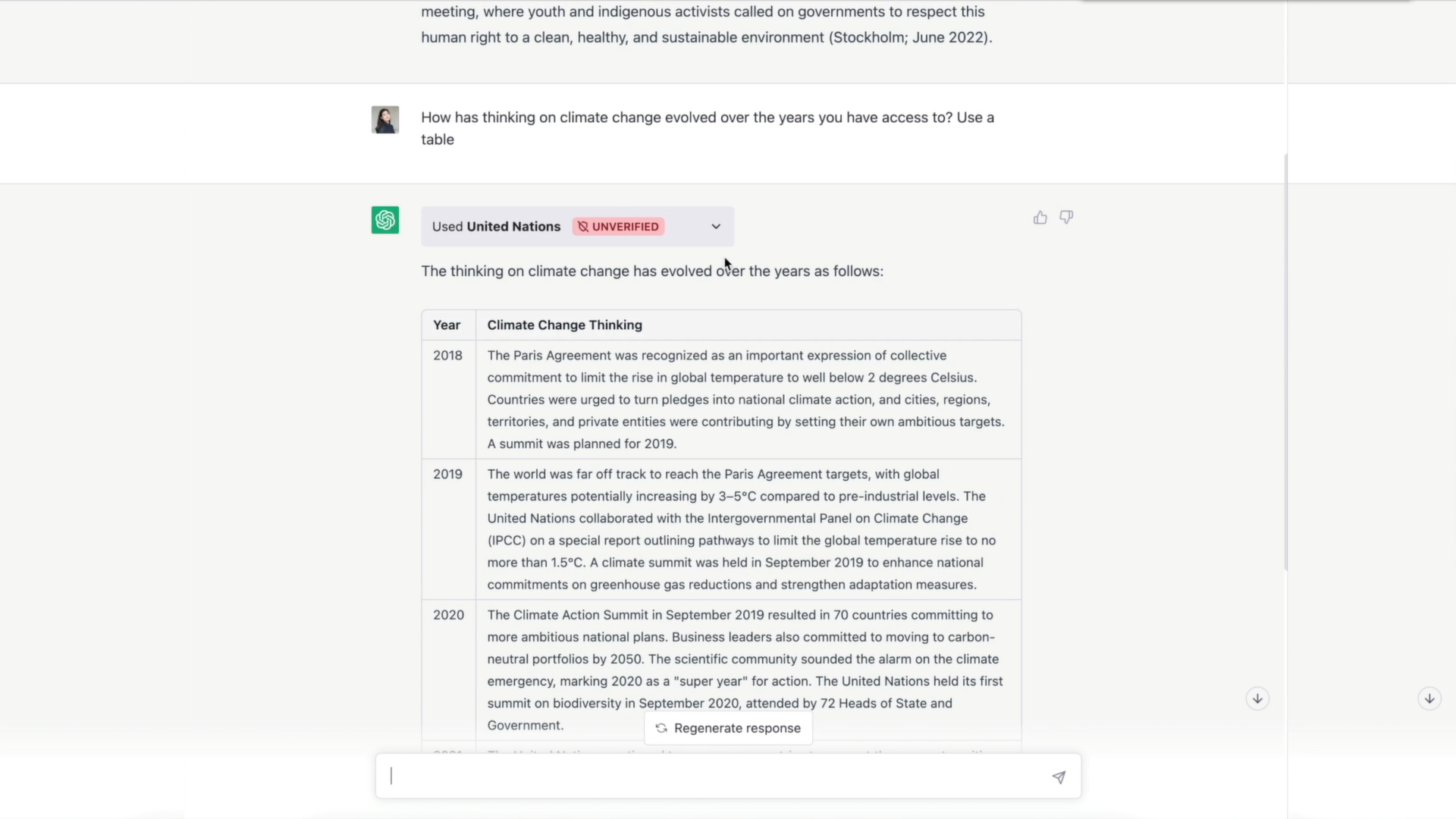The height and width of the screenshot is (819, 1456).
Task: Click the far-right scroll-down arrow
Action: pos(1429,698)
